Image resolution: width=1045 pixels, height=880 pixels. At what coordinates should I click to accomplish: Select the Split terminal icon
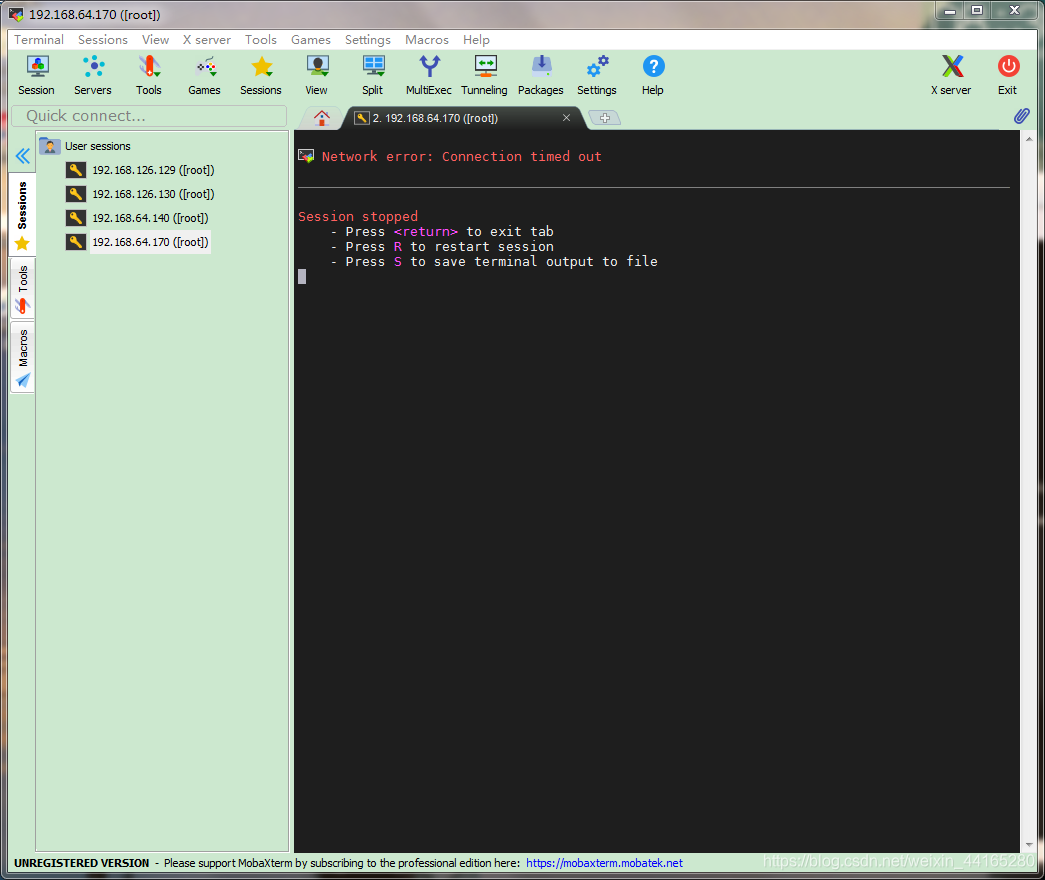pos(373,75)
